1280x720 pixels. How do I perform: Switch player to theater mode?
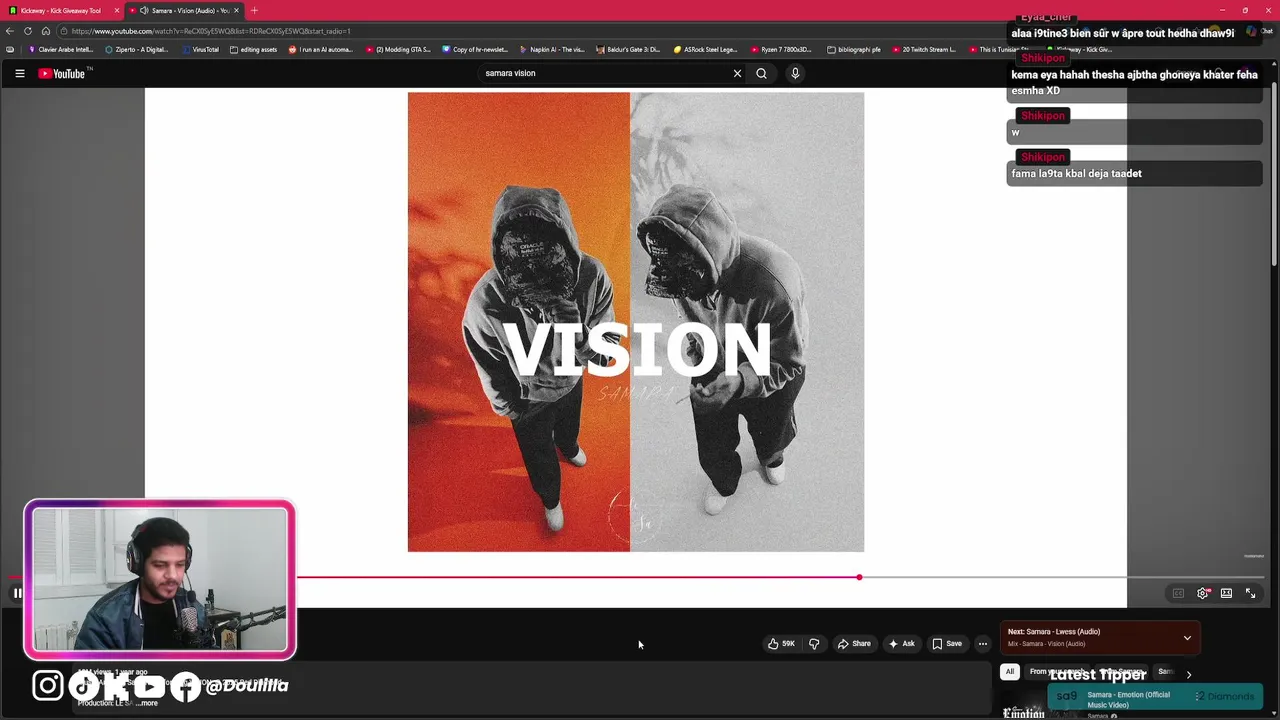tap(1226, 593)
